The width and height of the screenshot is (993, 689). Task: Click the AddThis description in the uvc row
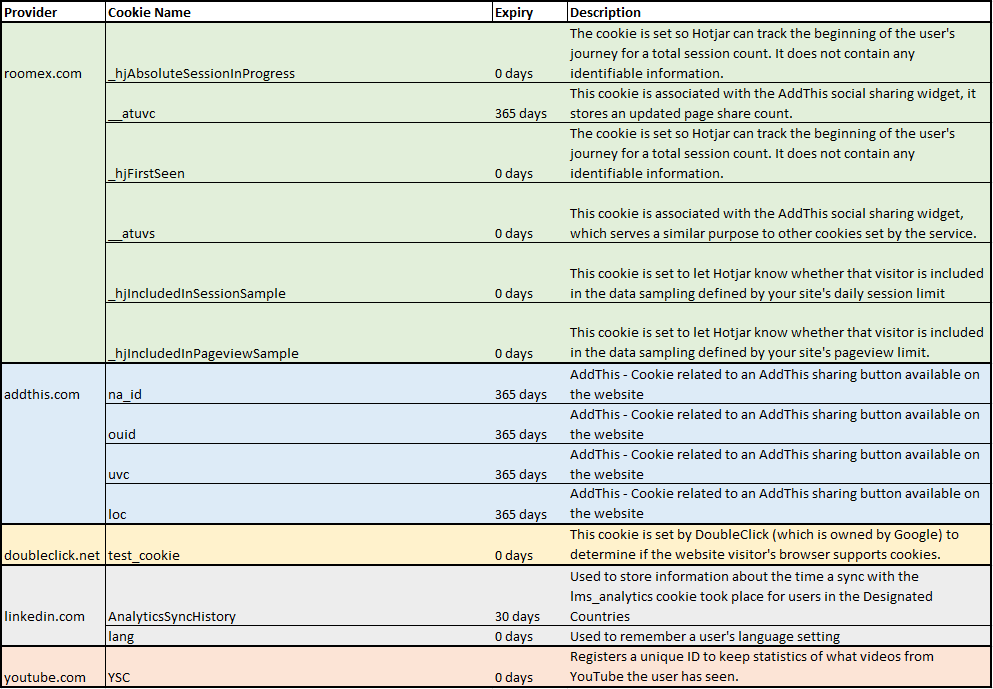click(x=780, y=464)
